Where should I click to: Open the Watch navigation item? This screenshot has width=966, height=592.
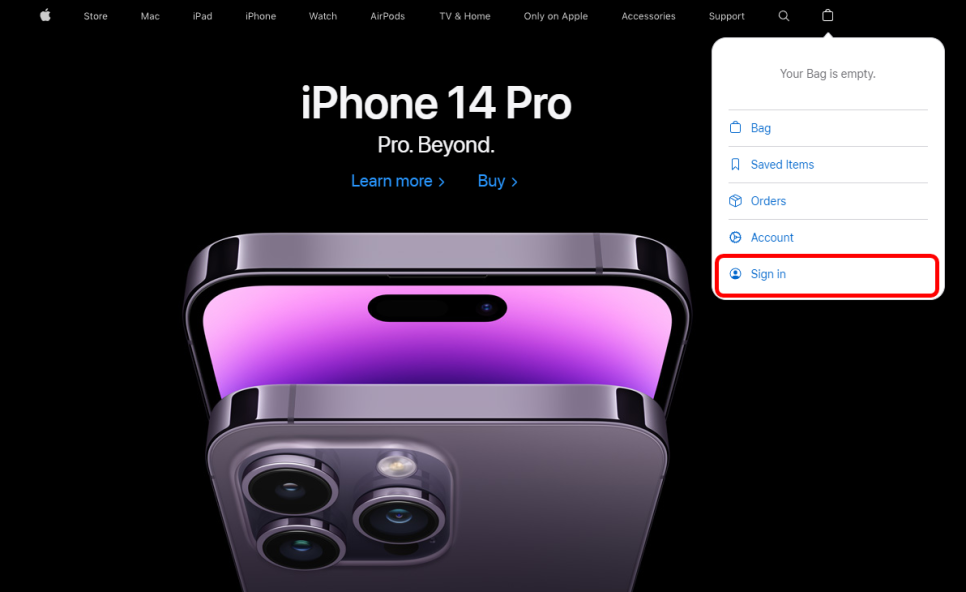pyautogui.click(x=323, y=16)
